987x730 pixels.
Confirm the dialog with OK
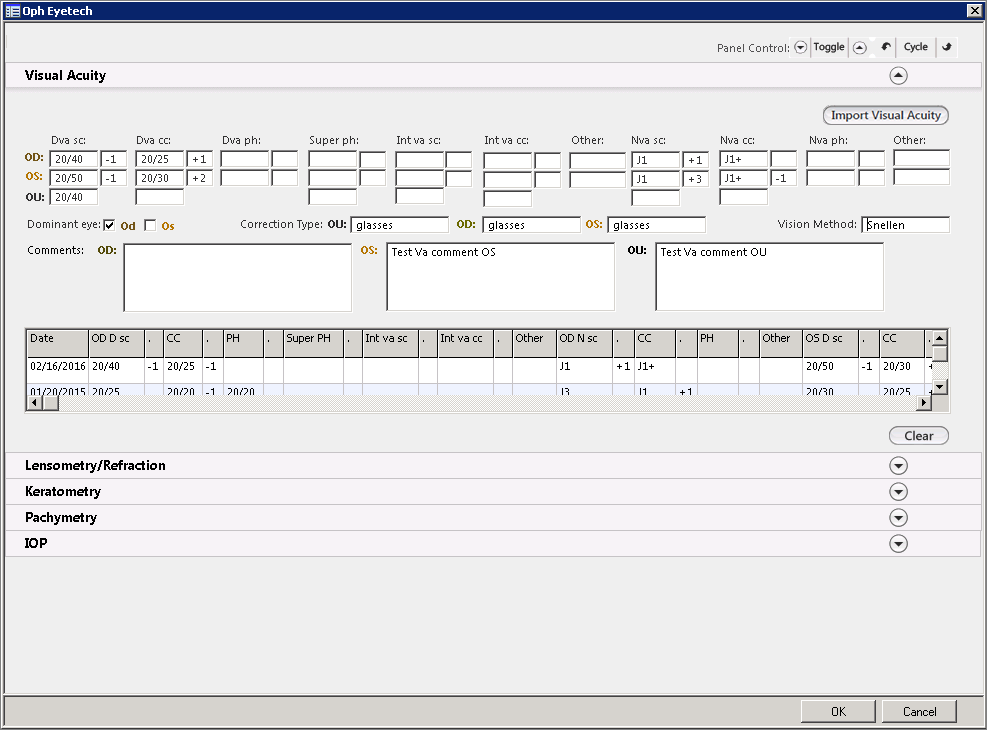pos(838,712)
